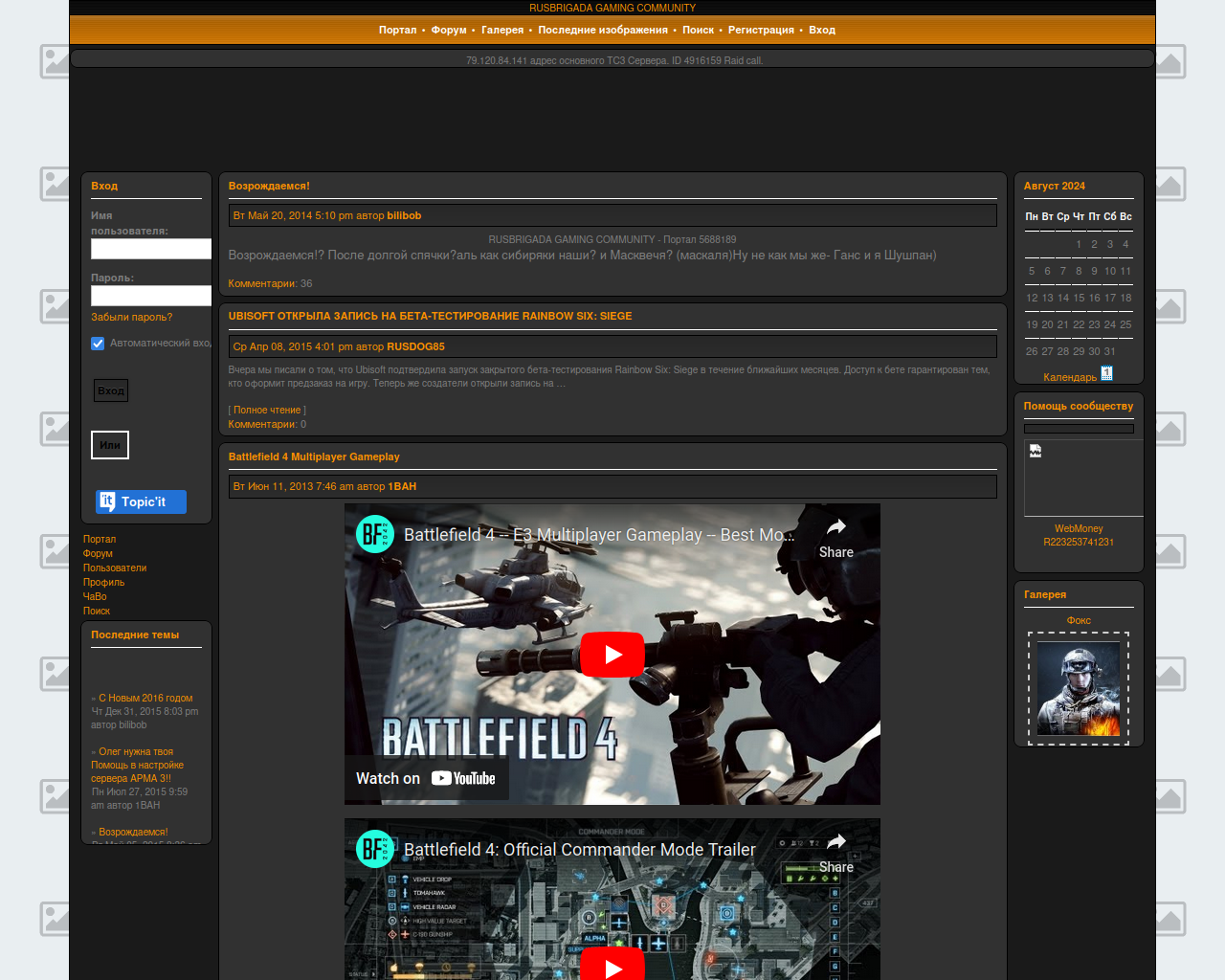Click the calendar icon next to Календарь
The image size is (1225, 980).
1106,373
